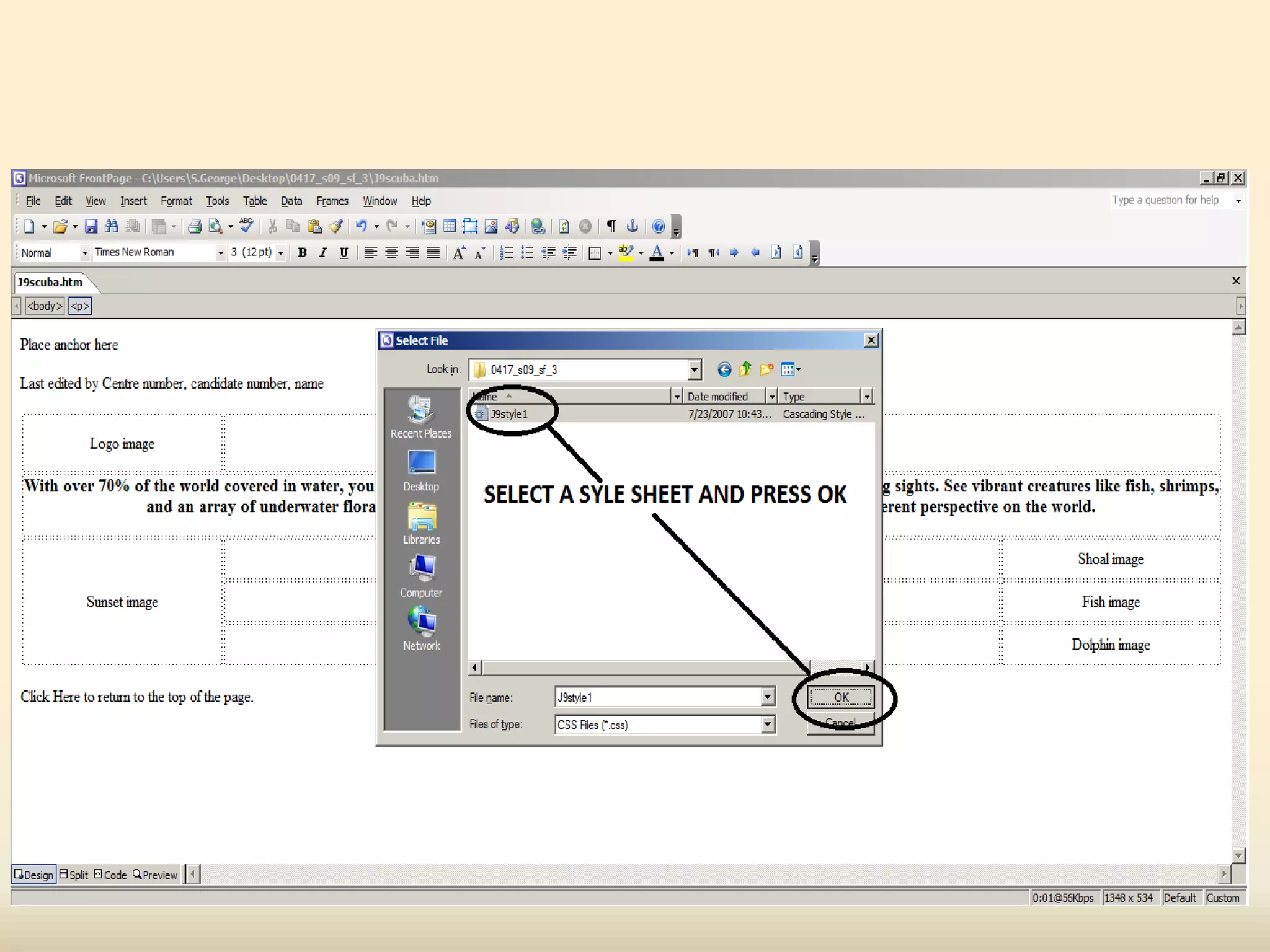
Task: Click the Bookmark anchor icon
Action: [x=633, y=226]
